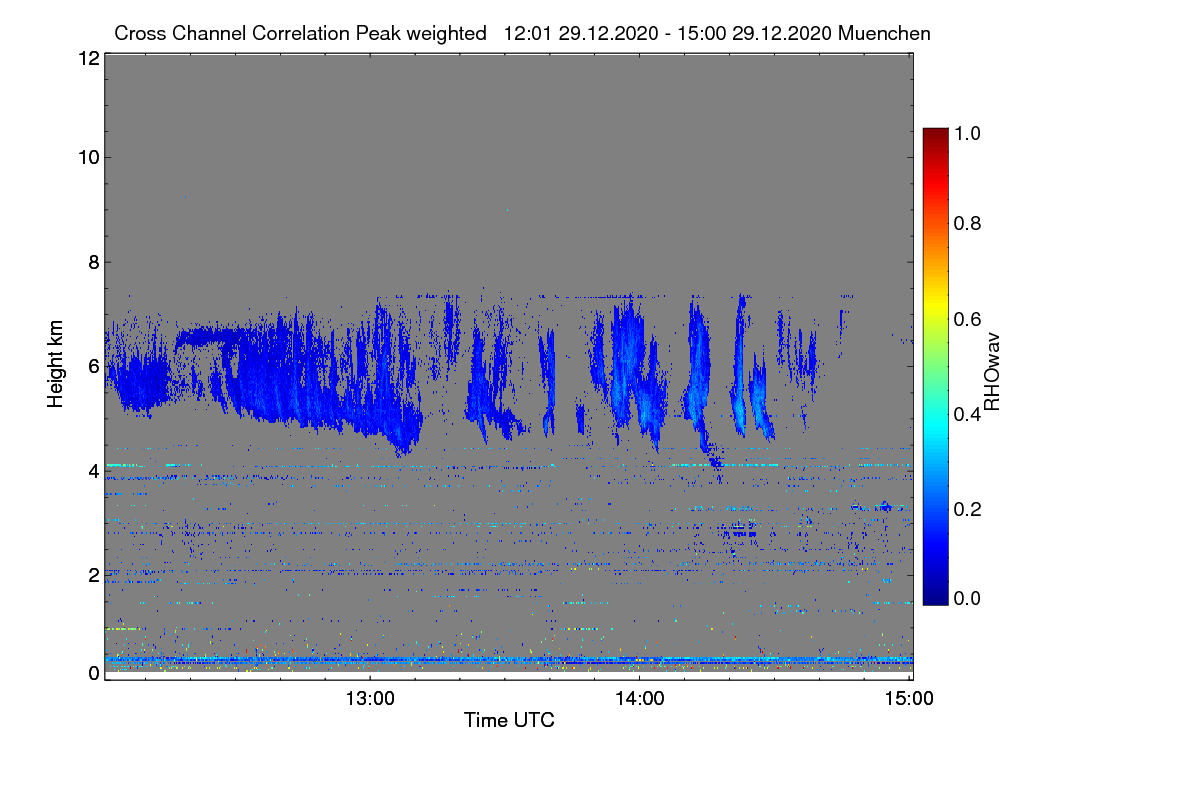Click the date range '12:01 29.12.2020 - 15:00 29.12.2020' in title

click(x=669, y=33)
